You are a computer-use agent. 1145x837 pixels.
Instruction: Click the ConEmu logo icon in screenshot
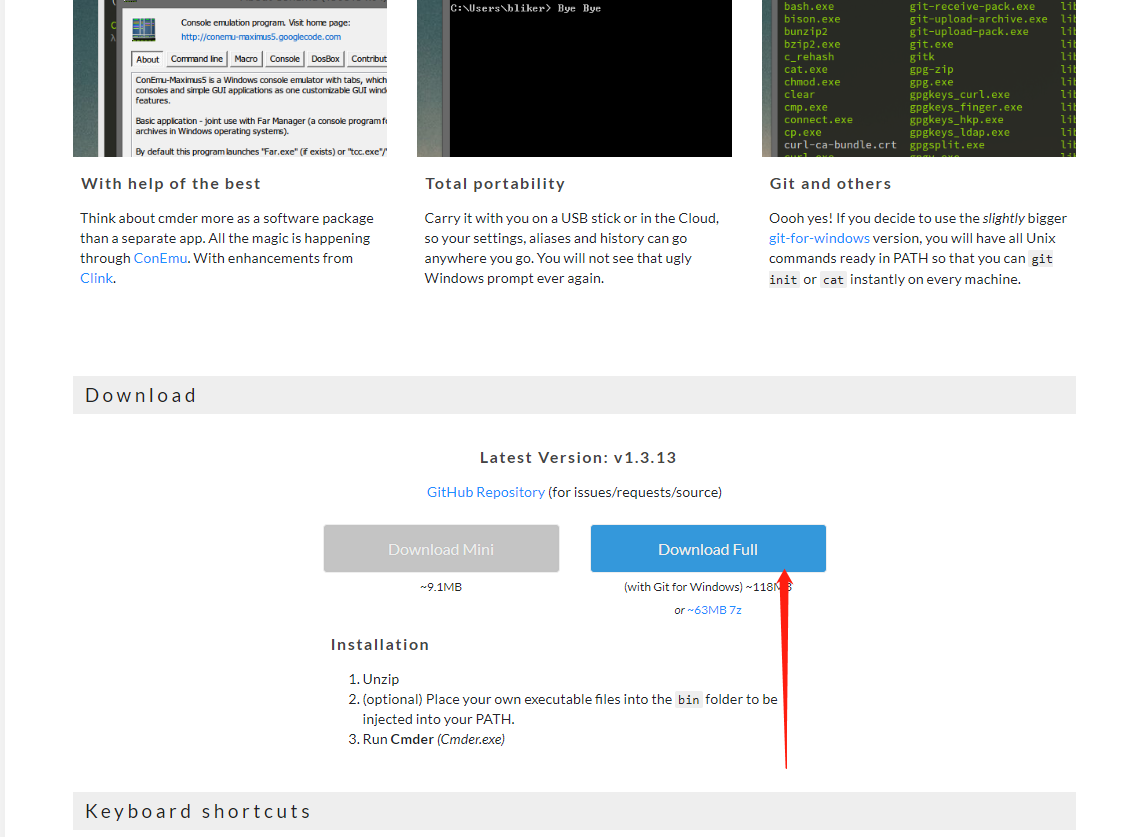pos(144,29)
